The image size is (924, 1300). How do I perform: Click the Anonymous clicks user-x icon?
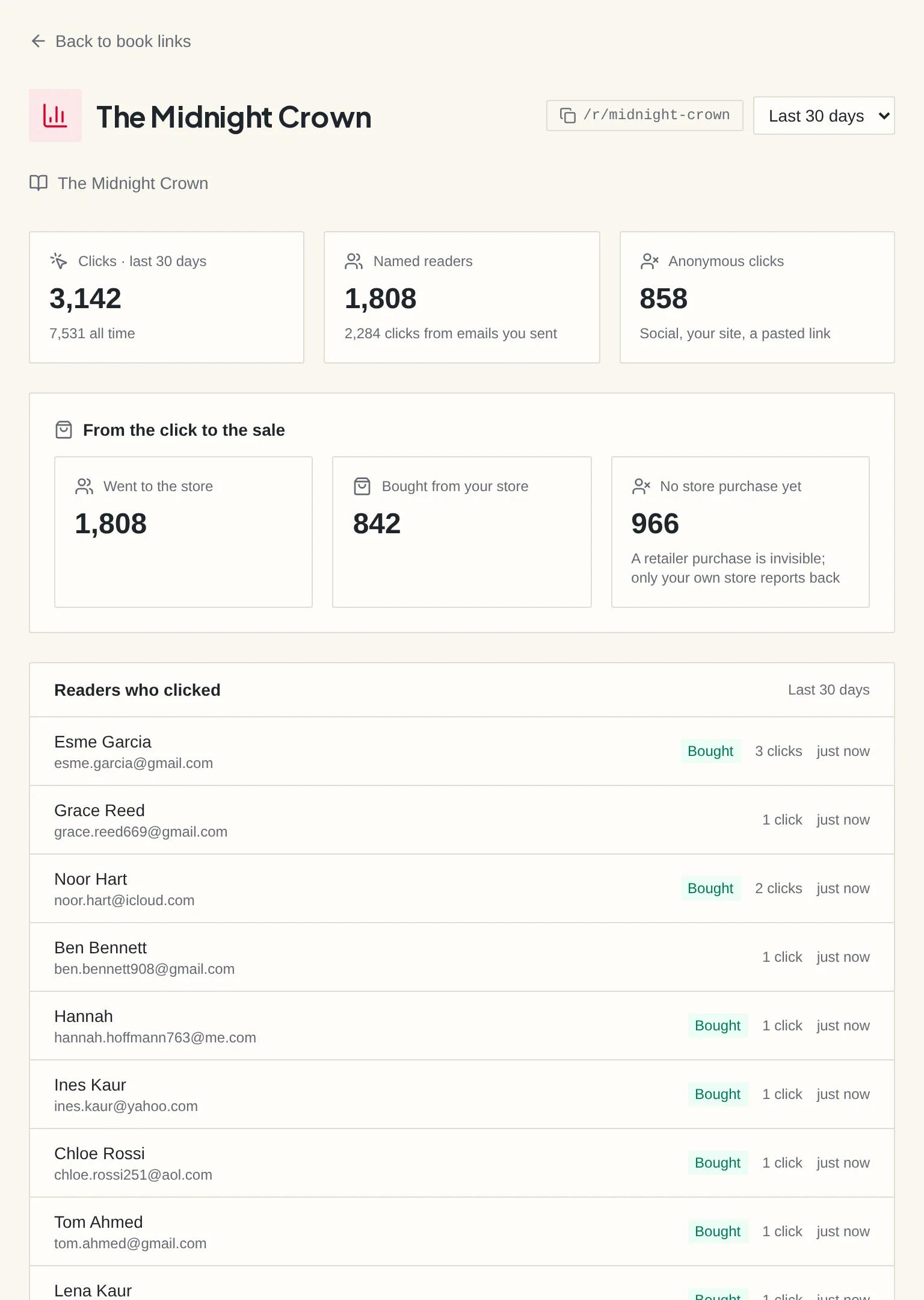tap(649, 261)
